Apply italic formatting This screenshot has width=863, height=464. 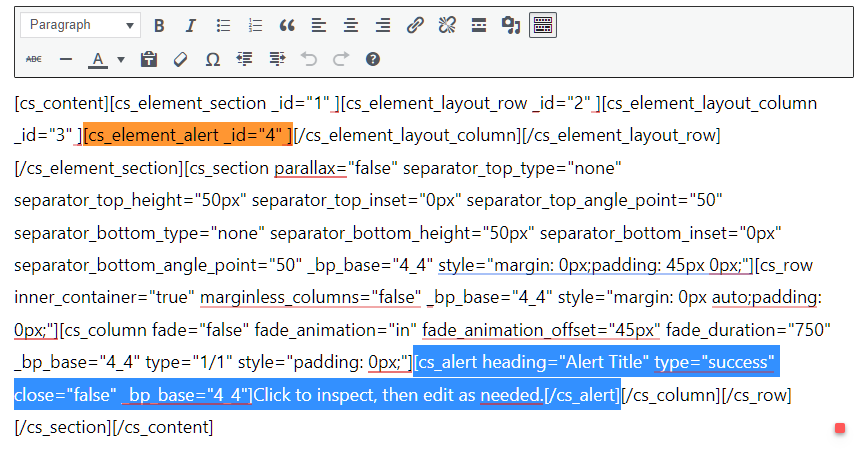pos(190,25)
